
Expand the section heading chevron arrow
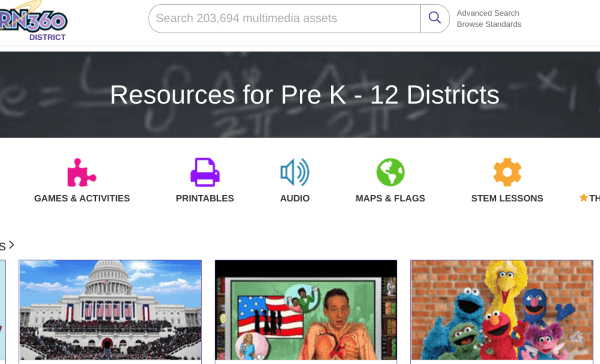coord(11,244)
